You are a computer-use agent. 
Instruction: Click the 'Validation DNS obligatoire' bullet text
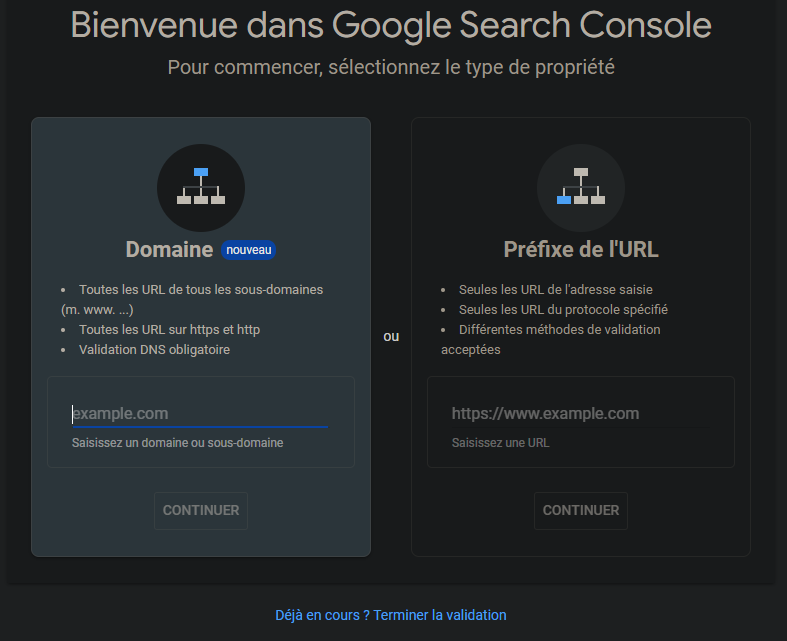click(154, 349)
